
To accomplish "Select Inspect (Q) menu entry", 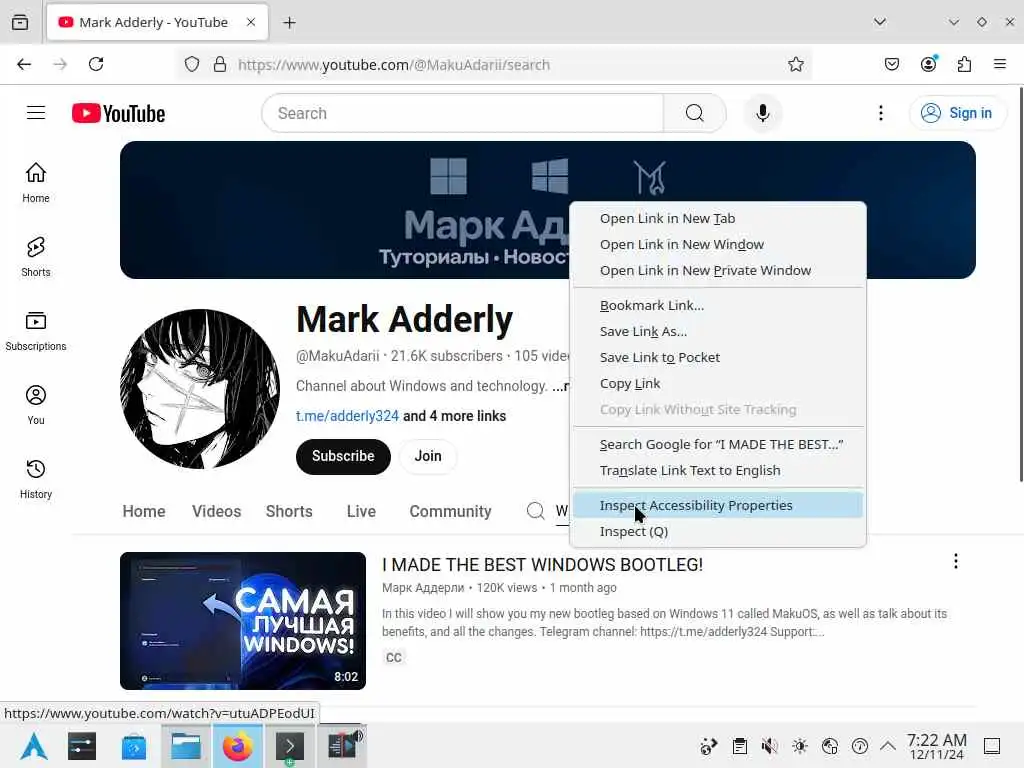I will pyautogui.click(x=718, y=532).
